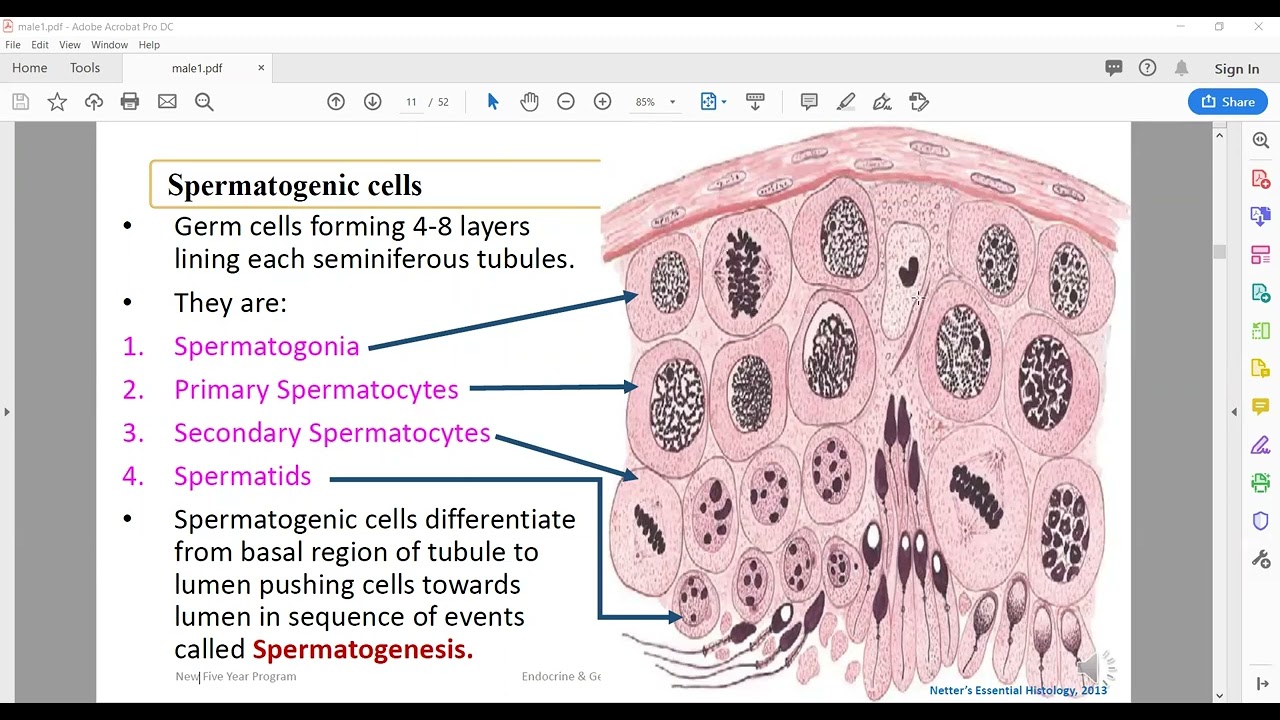Collapse right pane with small left arrow
The image size is (1280, 720).
click(x=1234, y=411)
